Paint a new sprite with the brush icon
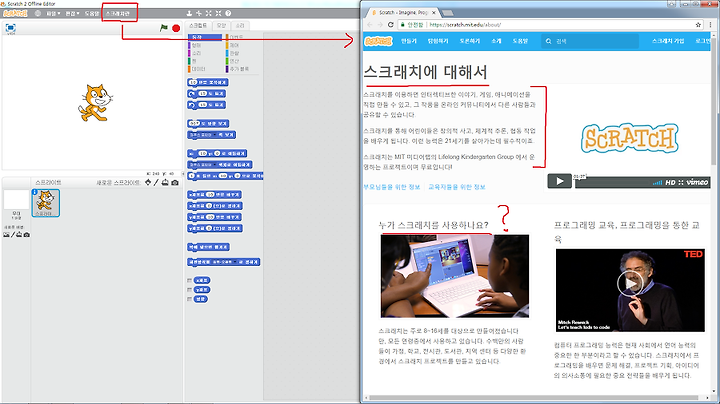Viewport: 720px width, 404px height. tap(156, 182)
